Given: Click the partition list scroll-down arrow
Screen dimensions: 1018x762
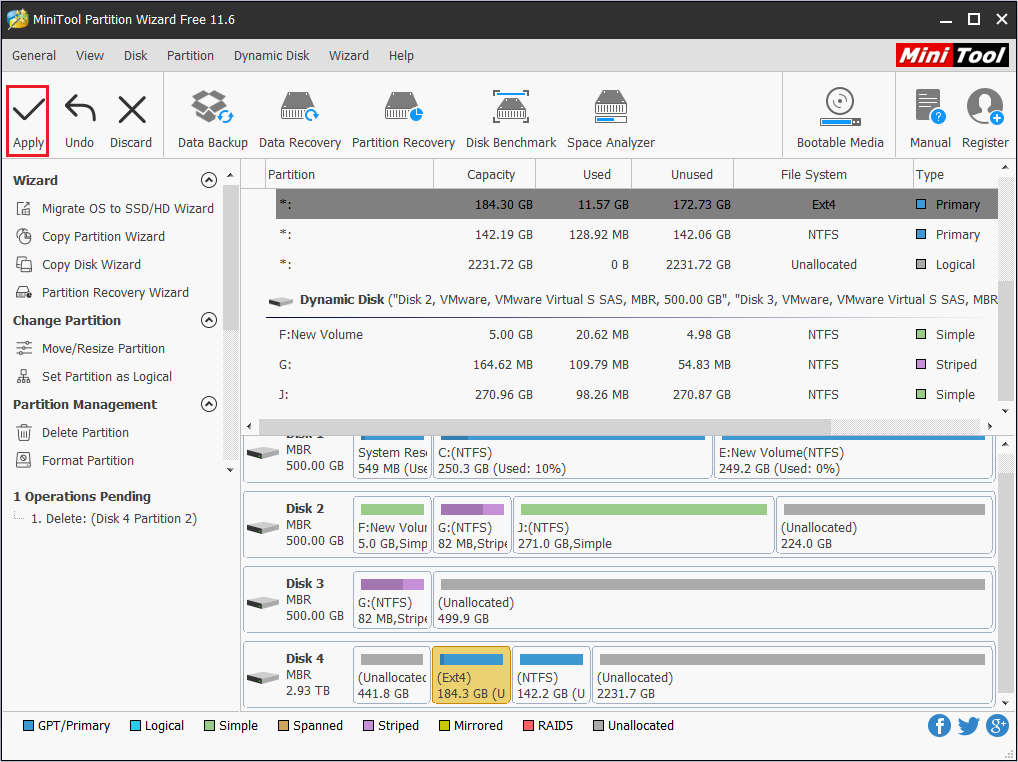Looking at the screenshot, I should point(1005,411).
